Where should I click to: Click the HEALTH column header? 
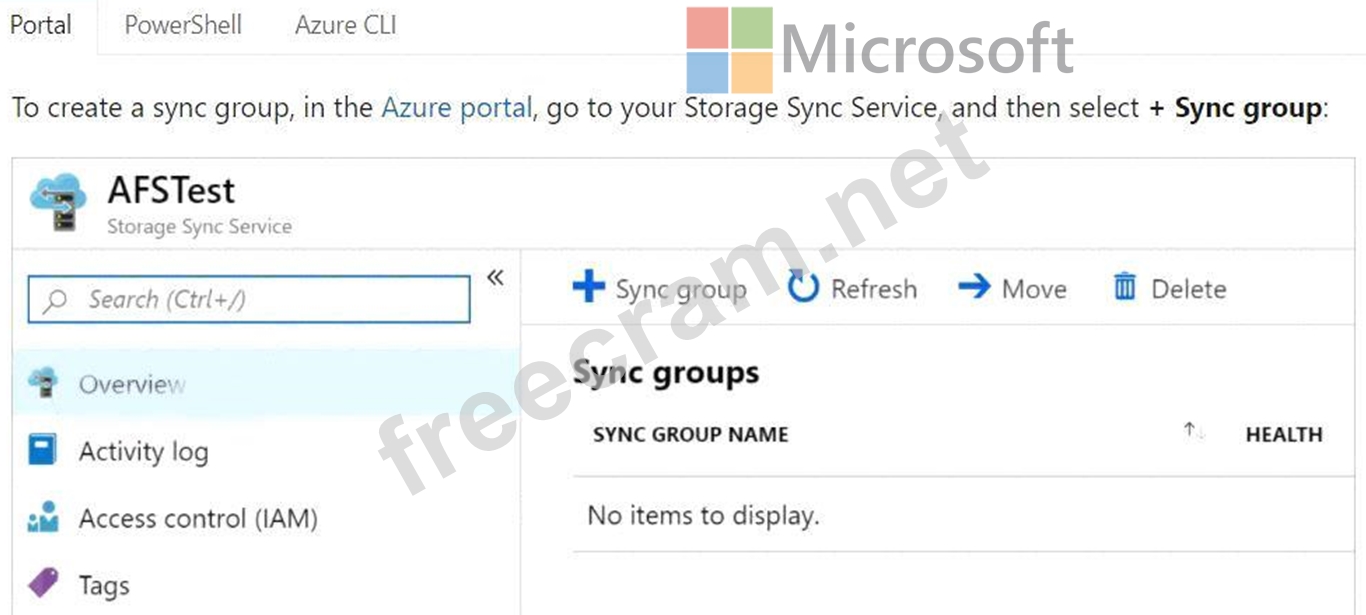pyautogui.click(x=1283, y=435)
